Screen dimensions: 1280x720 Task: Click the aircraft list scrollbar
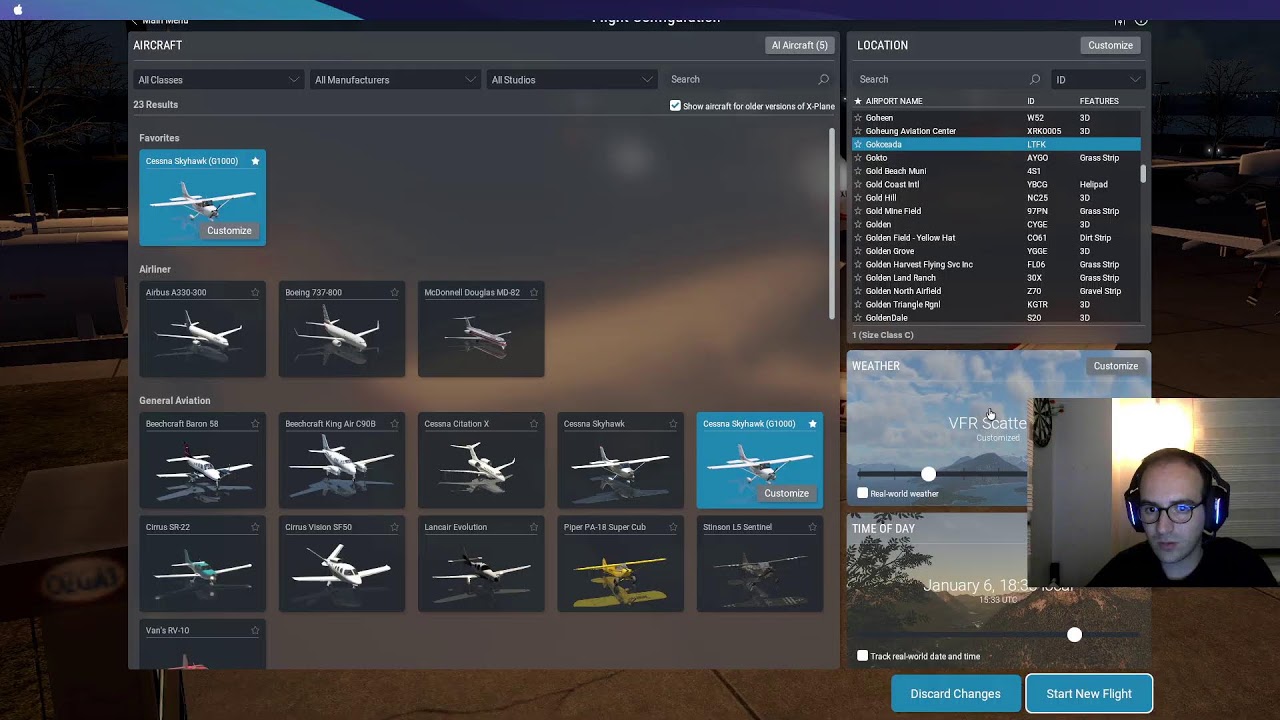point(832,224)
